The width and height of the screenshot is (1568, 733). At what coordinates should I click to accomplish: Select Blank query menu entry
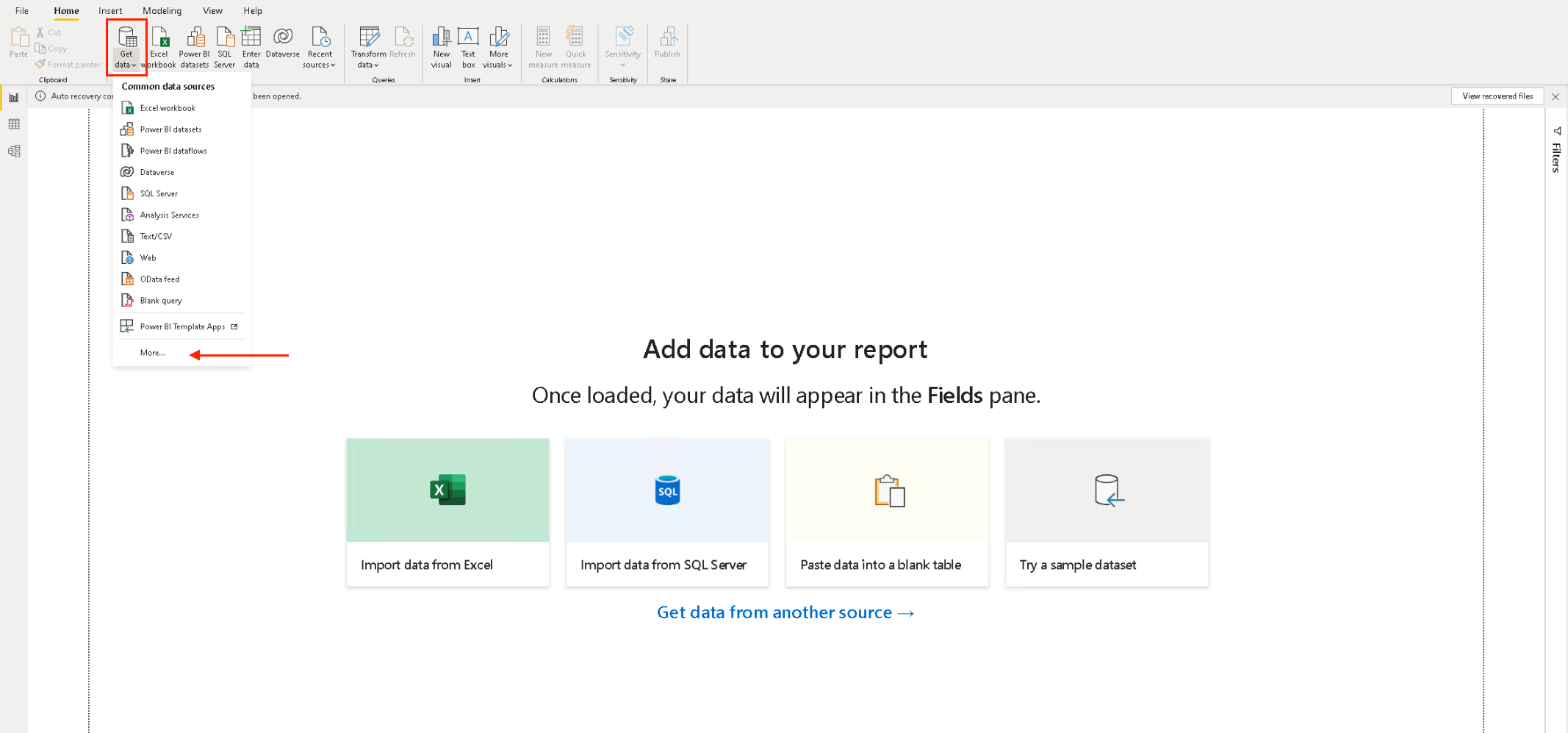pyautogui.click(x=181, y=301)
